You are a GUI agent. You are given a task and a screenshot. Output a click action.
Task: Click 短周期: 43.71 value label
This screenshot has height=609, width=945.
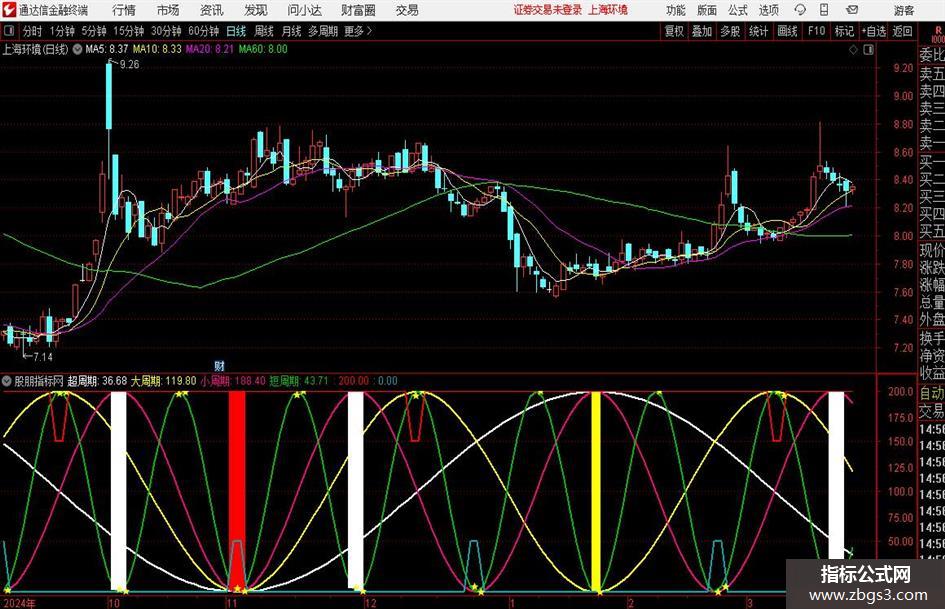(299, 381)
